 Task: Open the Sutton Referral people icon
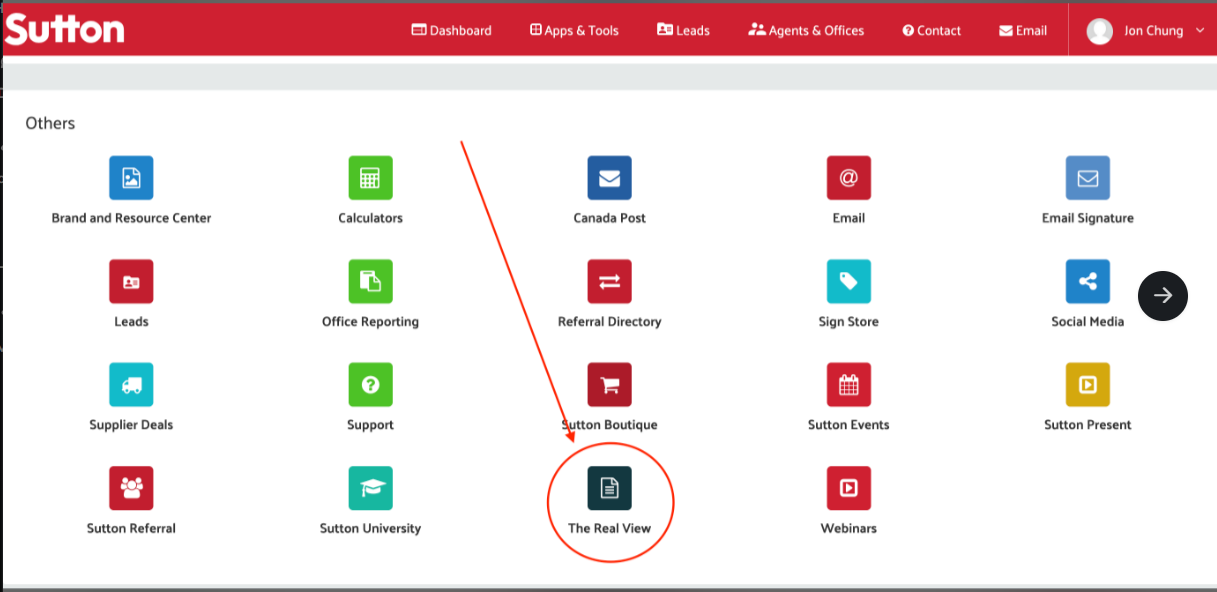[131, 488]
